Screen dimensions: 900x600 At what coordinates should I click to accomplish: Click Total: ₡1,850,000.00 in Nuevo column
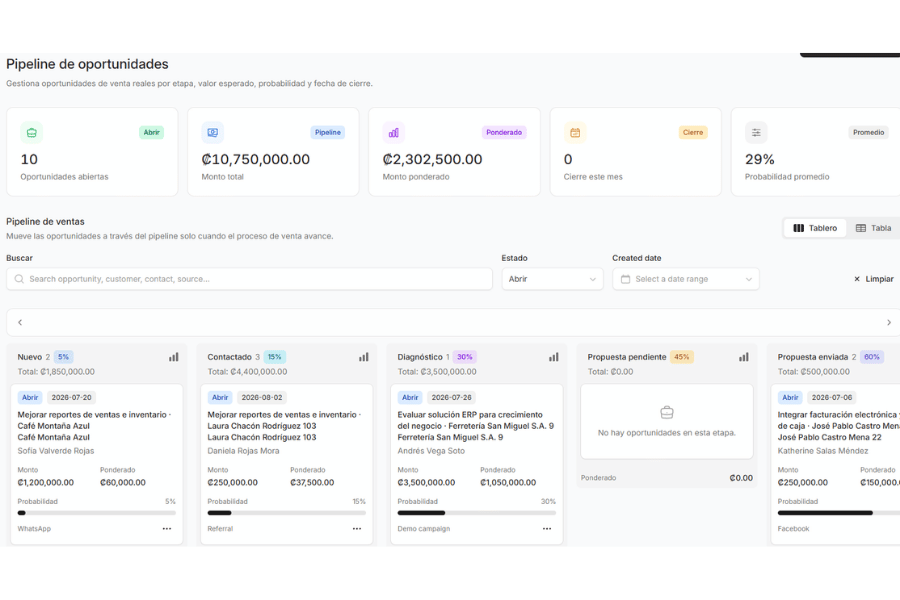pyautogui.click(x=56, y=371)
